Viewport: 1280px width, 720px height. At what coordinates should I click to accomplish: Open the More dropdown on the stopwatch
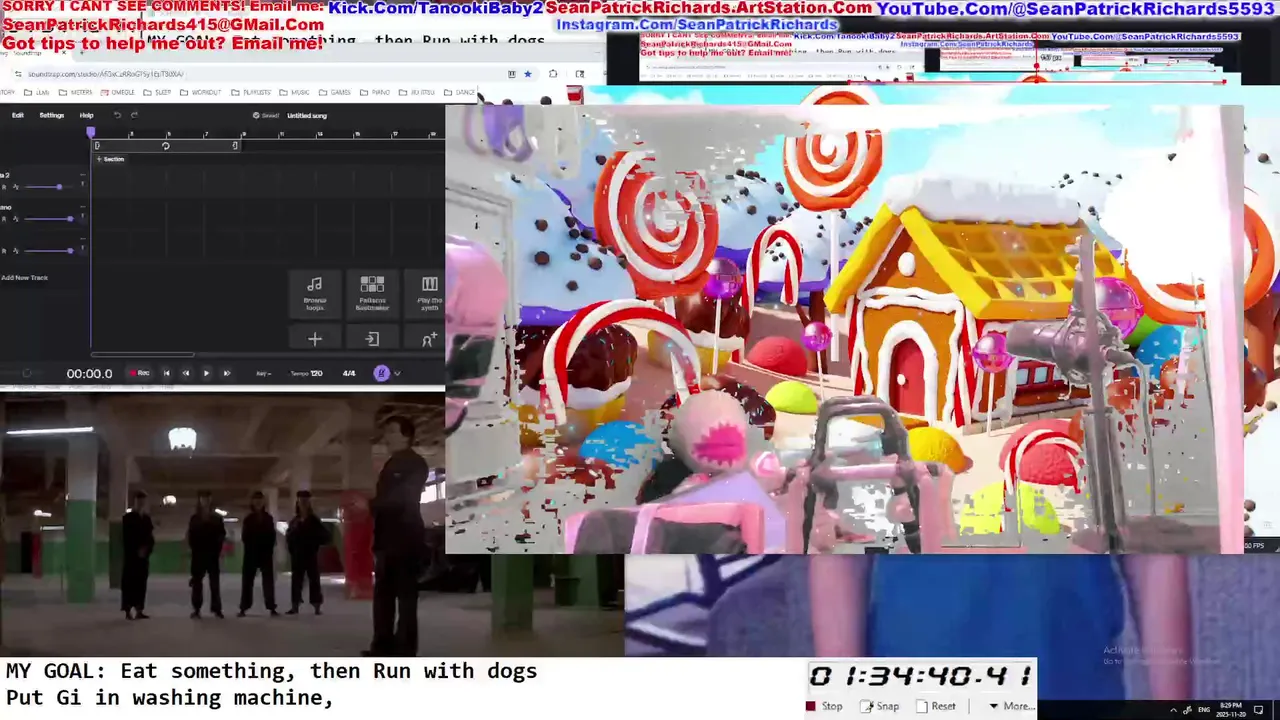point(1011,706)
